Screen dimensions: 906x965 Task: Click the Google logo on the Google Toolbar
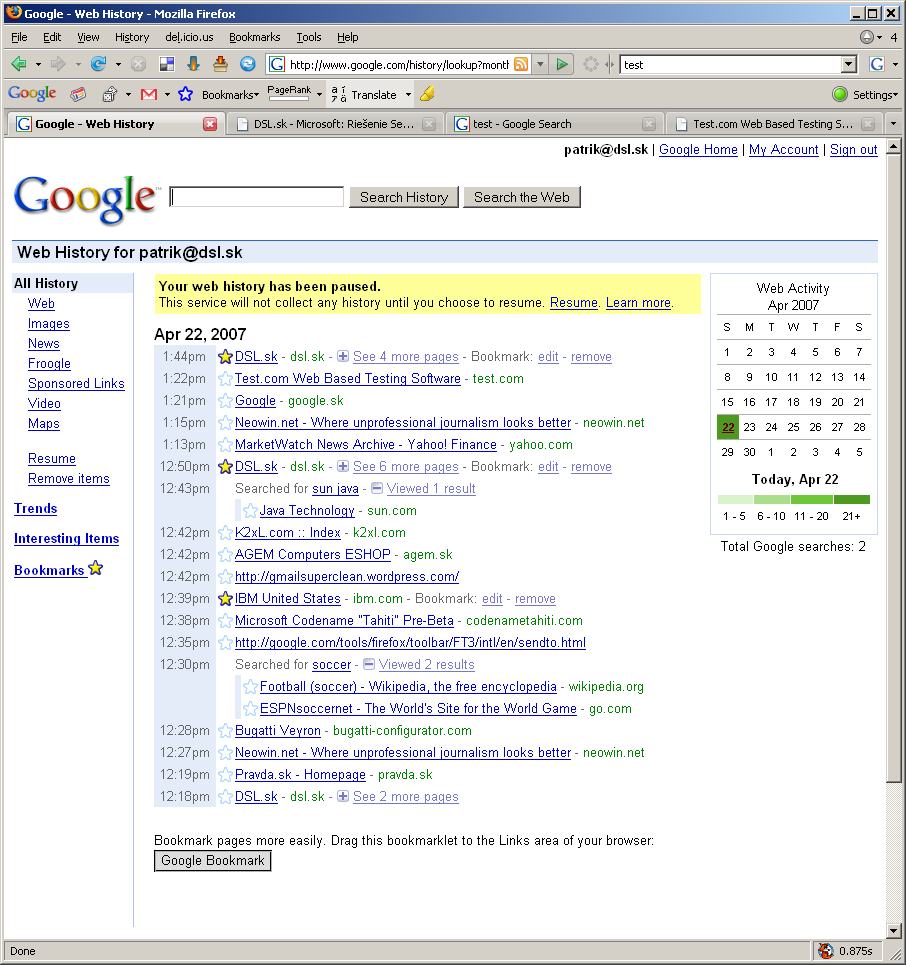(32, 94)
